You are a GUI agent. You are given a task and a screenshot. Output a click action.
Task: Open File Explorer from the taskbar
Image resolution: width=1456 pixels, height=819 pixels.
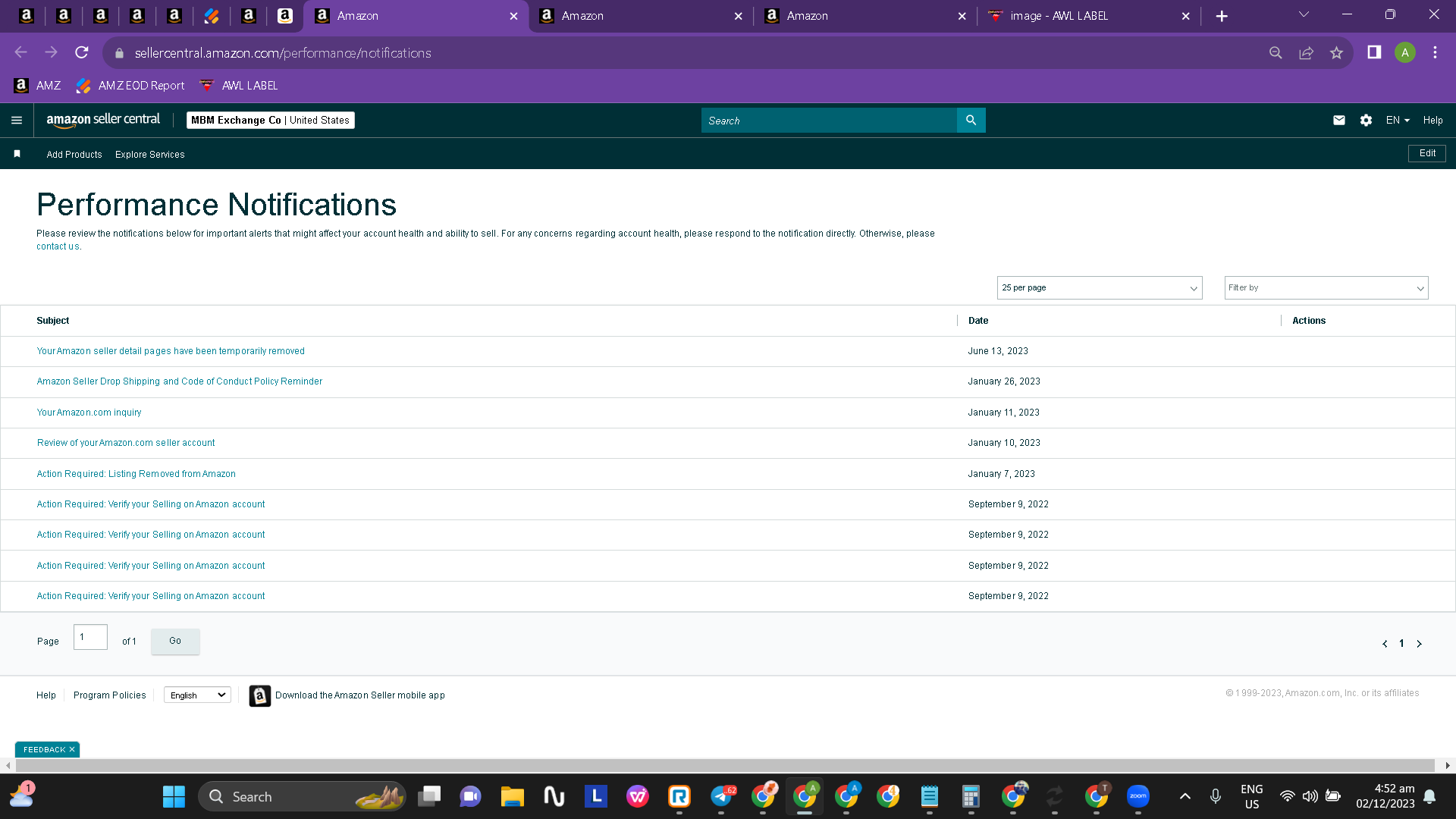[513, 796]
